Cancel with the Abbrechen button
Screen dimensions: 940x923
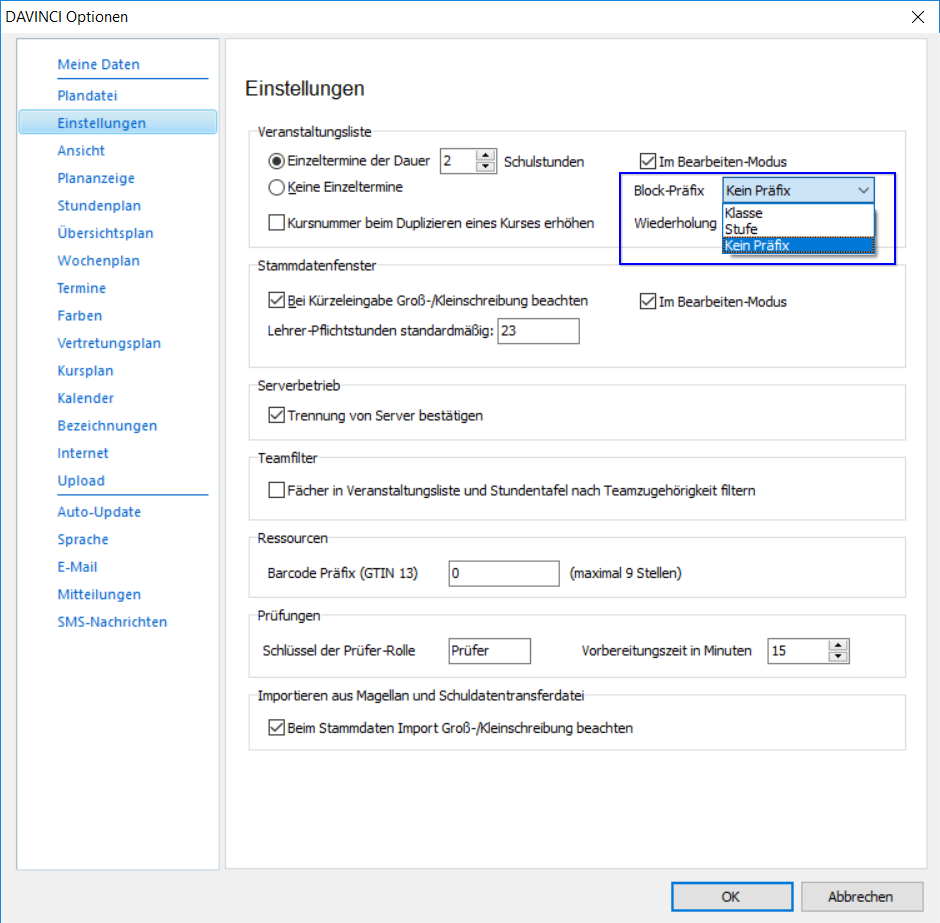pyautogui.click(x=861, y=897)
